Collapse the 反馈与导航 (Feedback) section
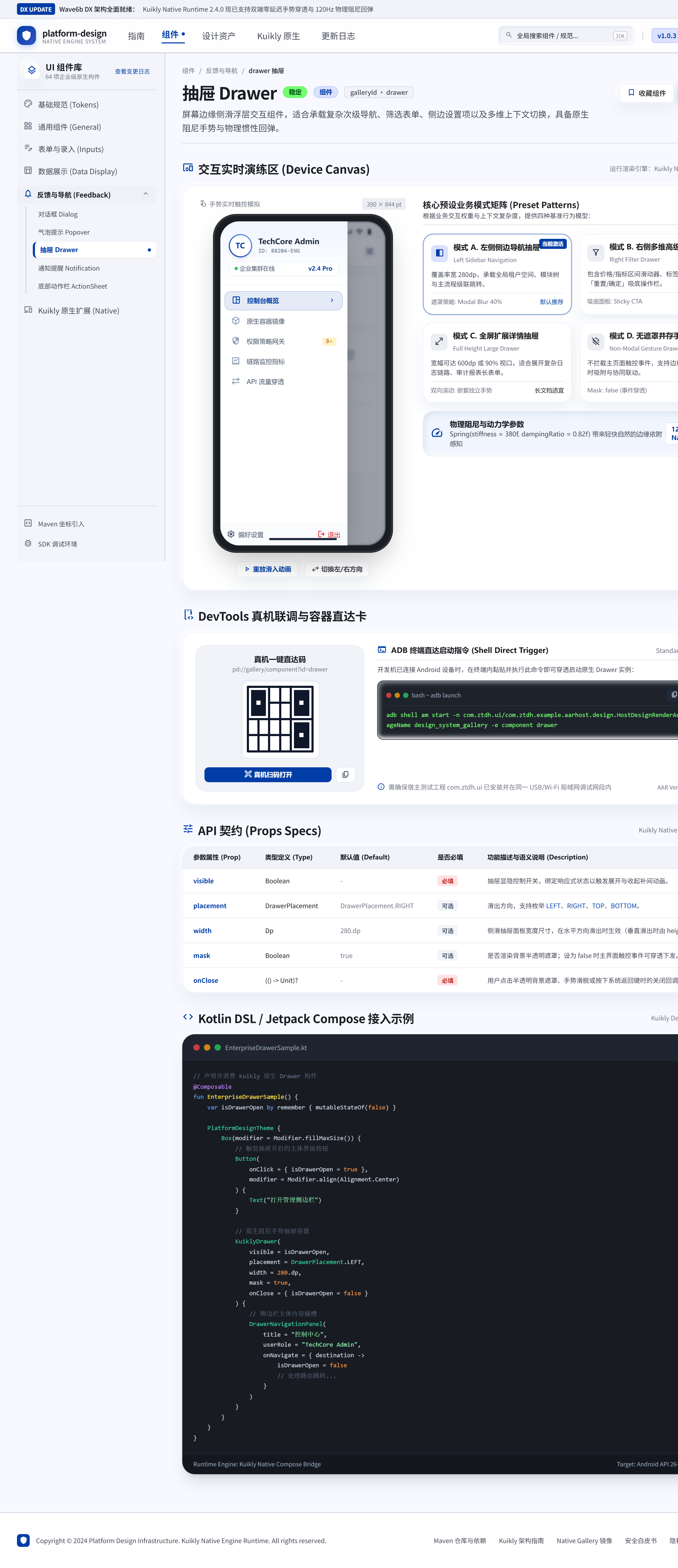This screenshot has width=678, height=1568. 145,194
